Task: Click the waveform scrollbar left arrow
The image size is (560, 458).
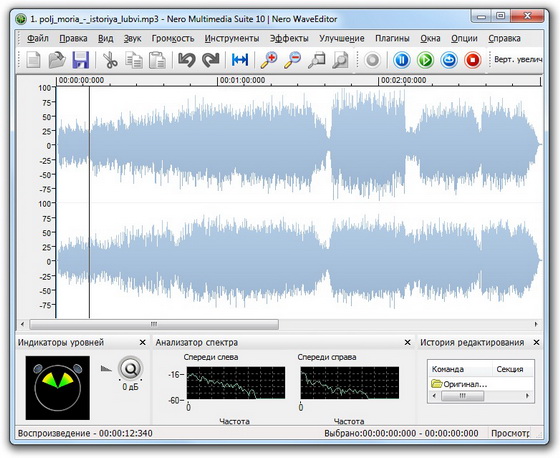Action: pyautogui.click(x=22, y=324)
